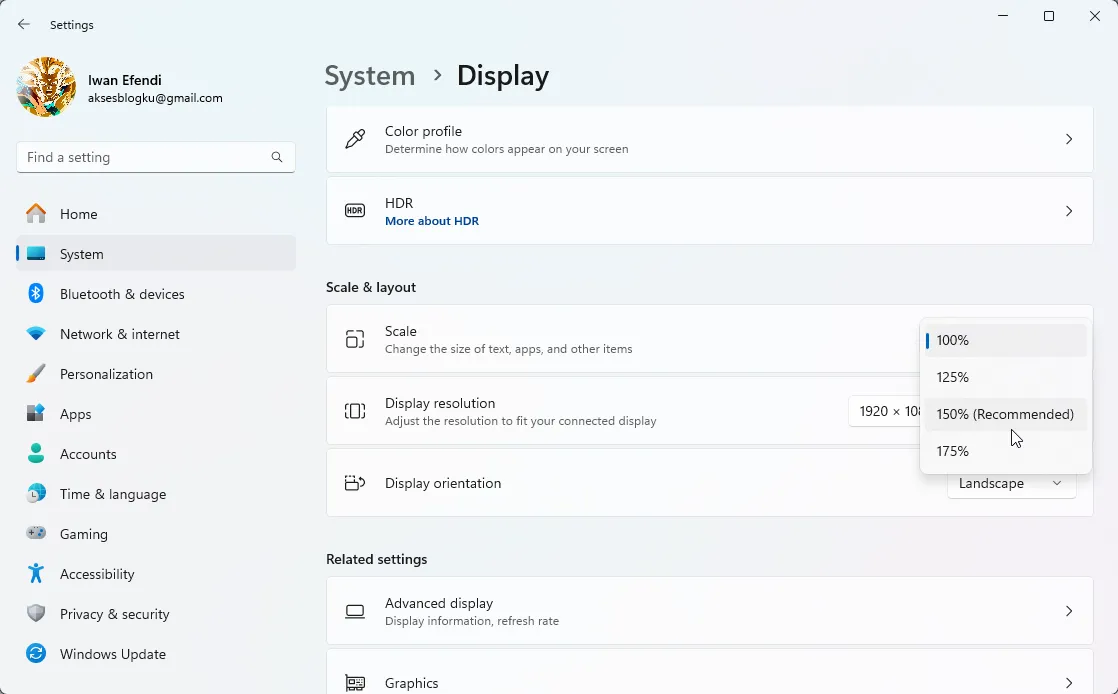Open the More about HDR link

[x=432, y=220]
